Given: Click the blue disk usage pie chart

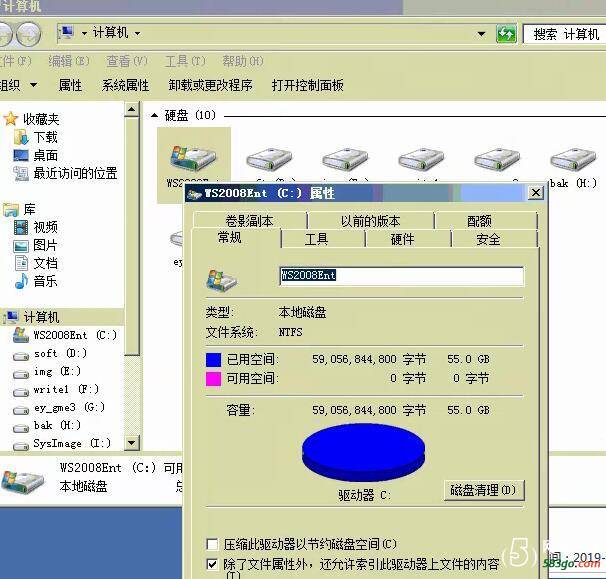Looking at the screenshot, I should [x=363, y=452].
